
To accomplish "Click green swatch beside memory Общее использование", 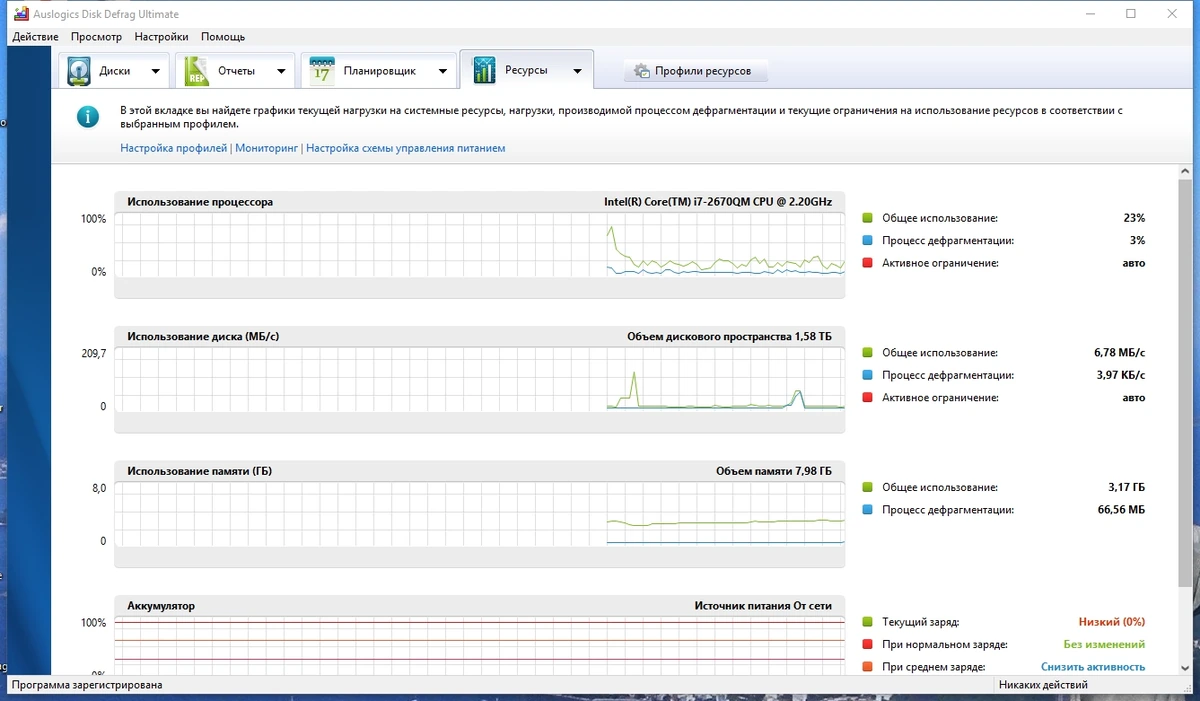I will point(868,487).
